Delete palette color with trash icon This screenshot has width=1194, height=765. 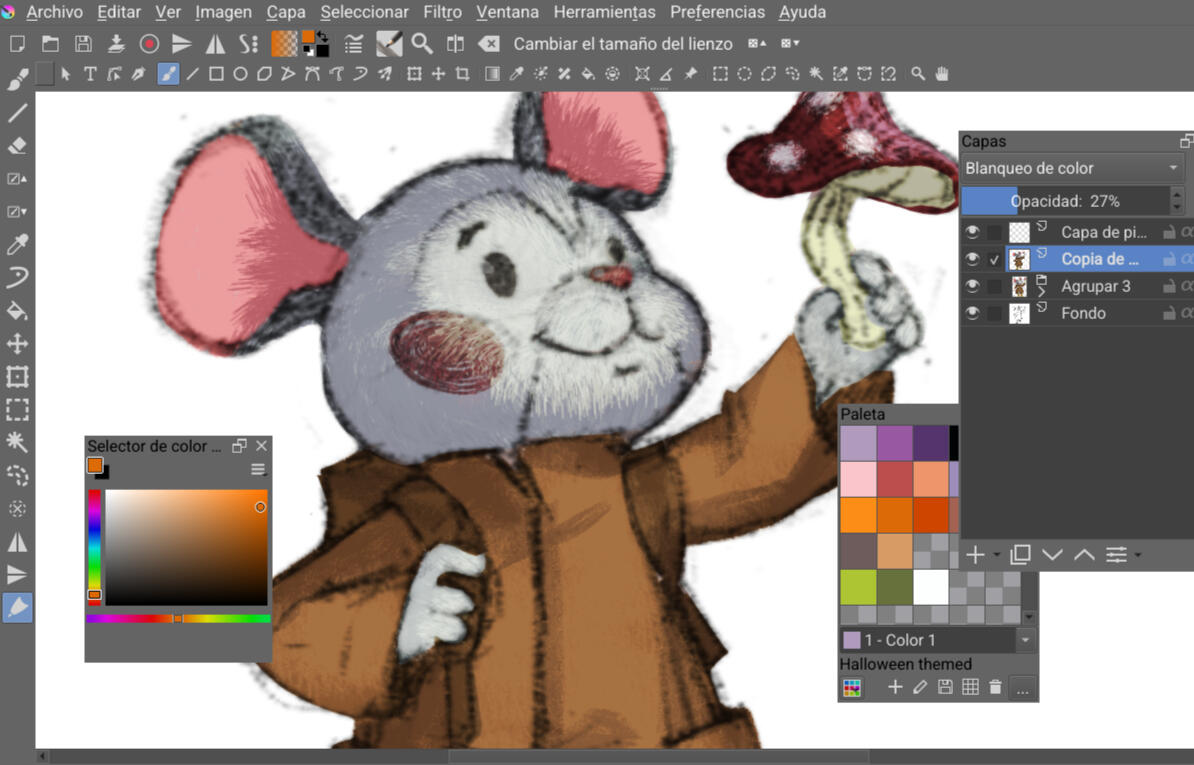995,687
